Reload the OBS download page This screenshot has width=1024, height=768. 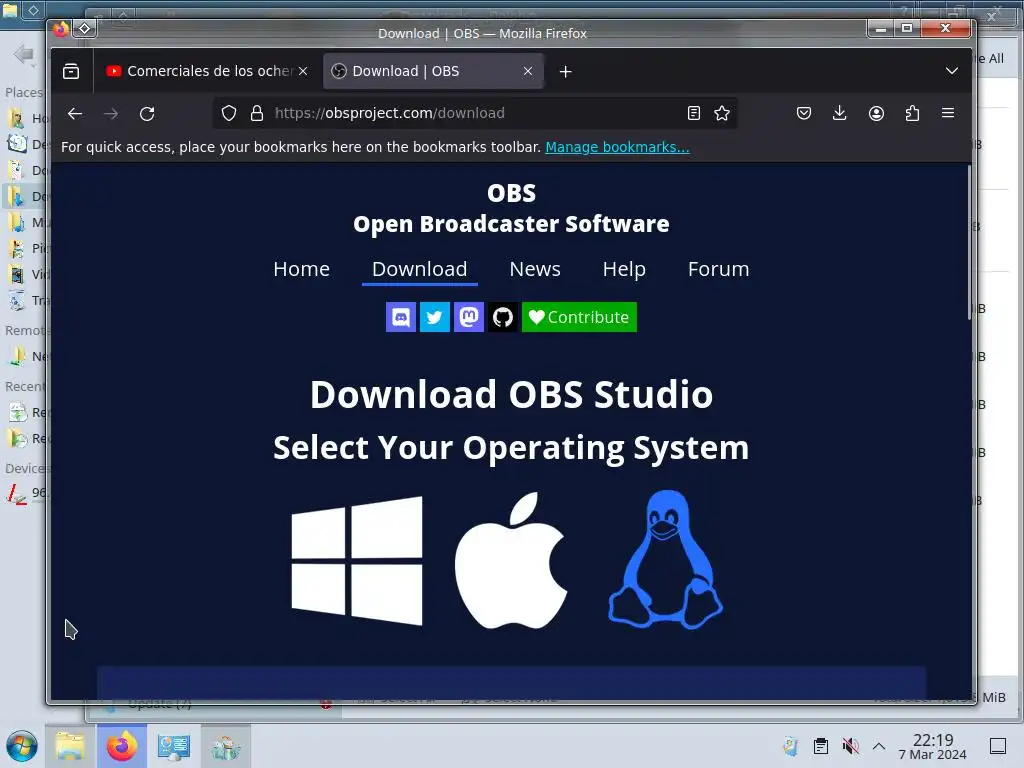[x=147, y=114]
